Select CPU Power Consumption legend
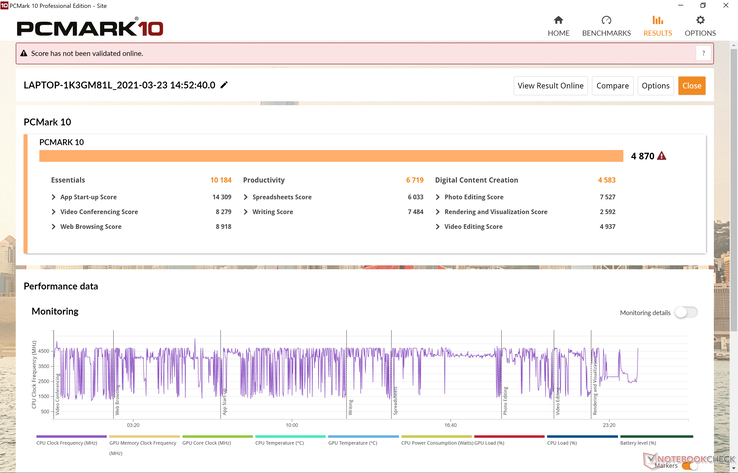 (436, 440)
